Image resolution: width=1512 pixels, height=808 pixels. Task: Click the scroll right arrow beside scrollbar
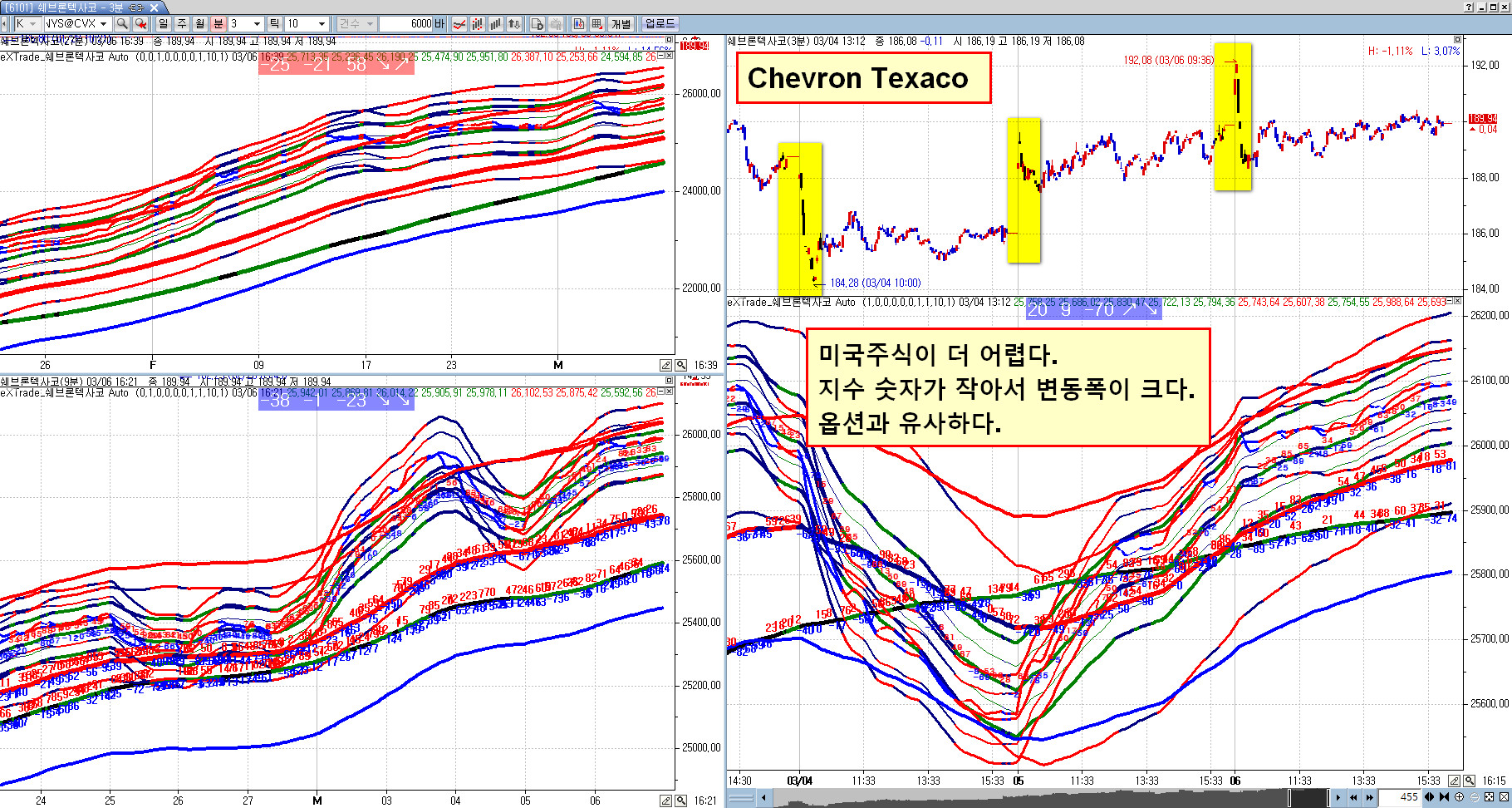pos(1338,797)
